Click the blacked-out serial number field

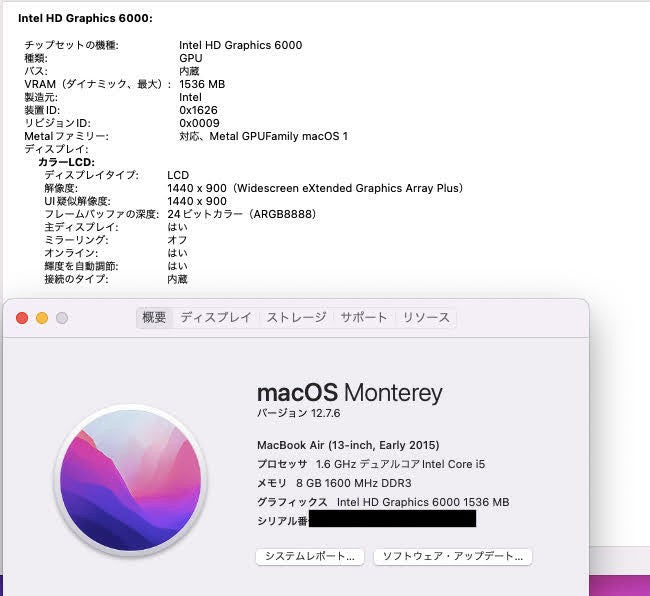[x=392, y=520]
